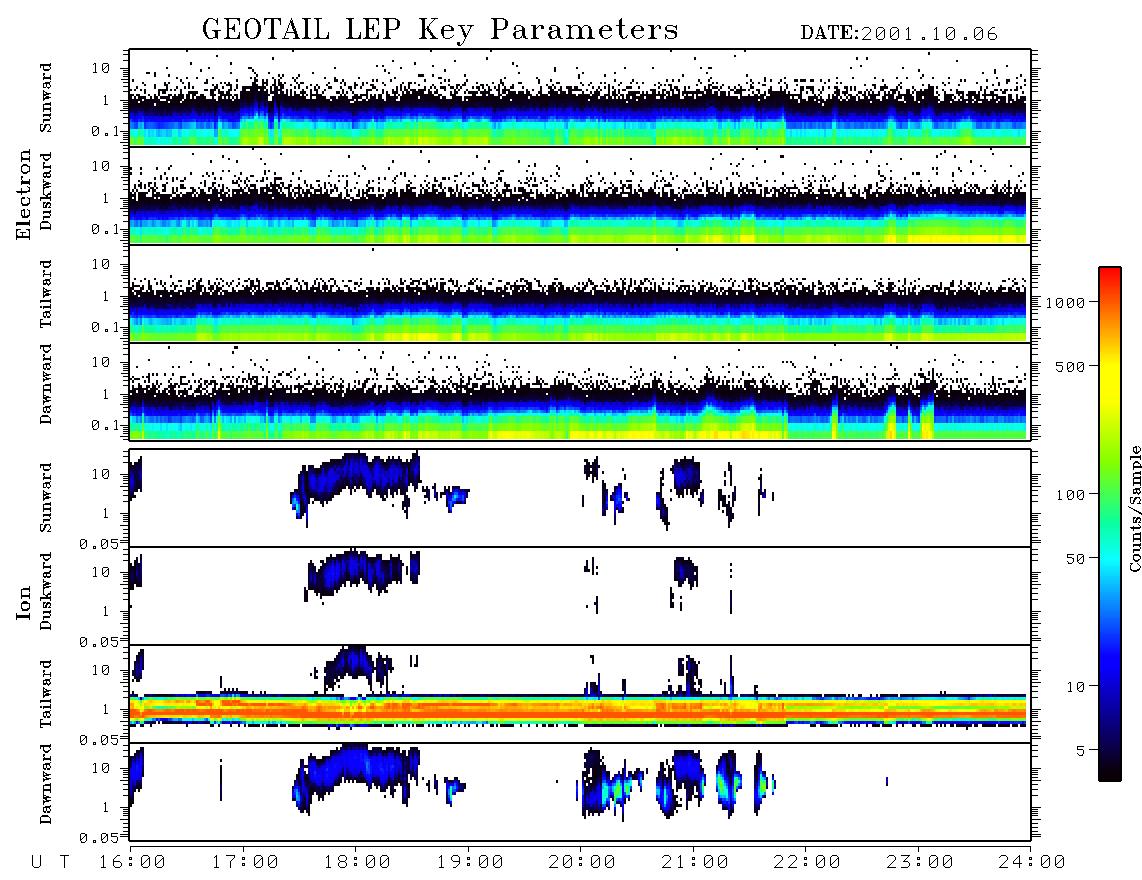Click the vertical "Electron" group label
Image resolution: width=1142 pixels, height=880 pixels.
[x=24, y=194]
